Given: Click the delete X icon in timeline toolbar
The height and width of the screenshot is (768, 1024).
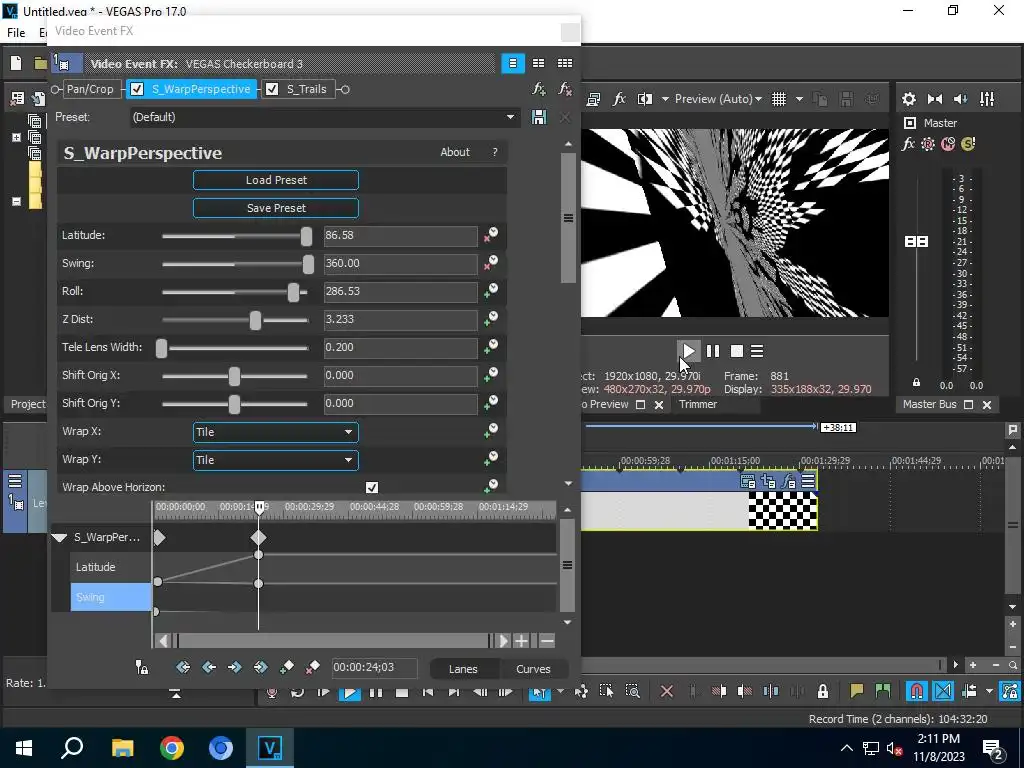Looking at the screenshot, I should [667, 691].
